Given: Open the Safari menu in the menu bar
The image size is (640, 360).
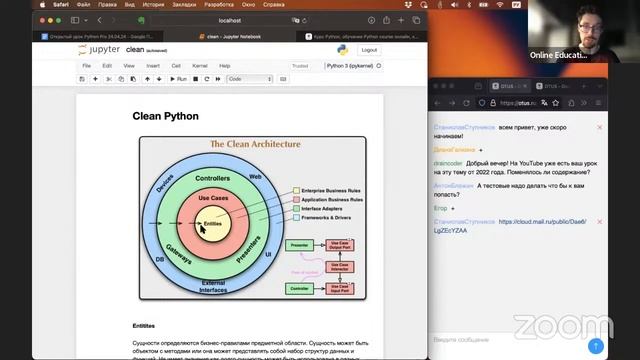Looking at the screenshot, I should tap(61, 5).
